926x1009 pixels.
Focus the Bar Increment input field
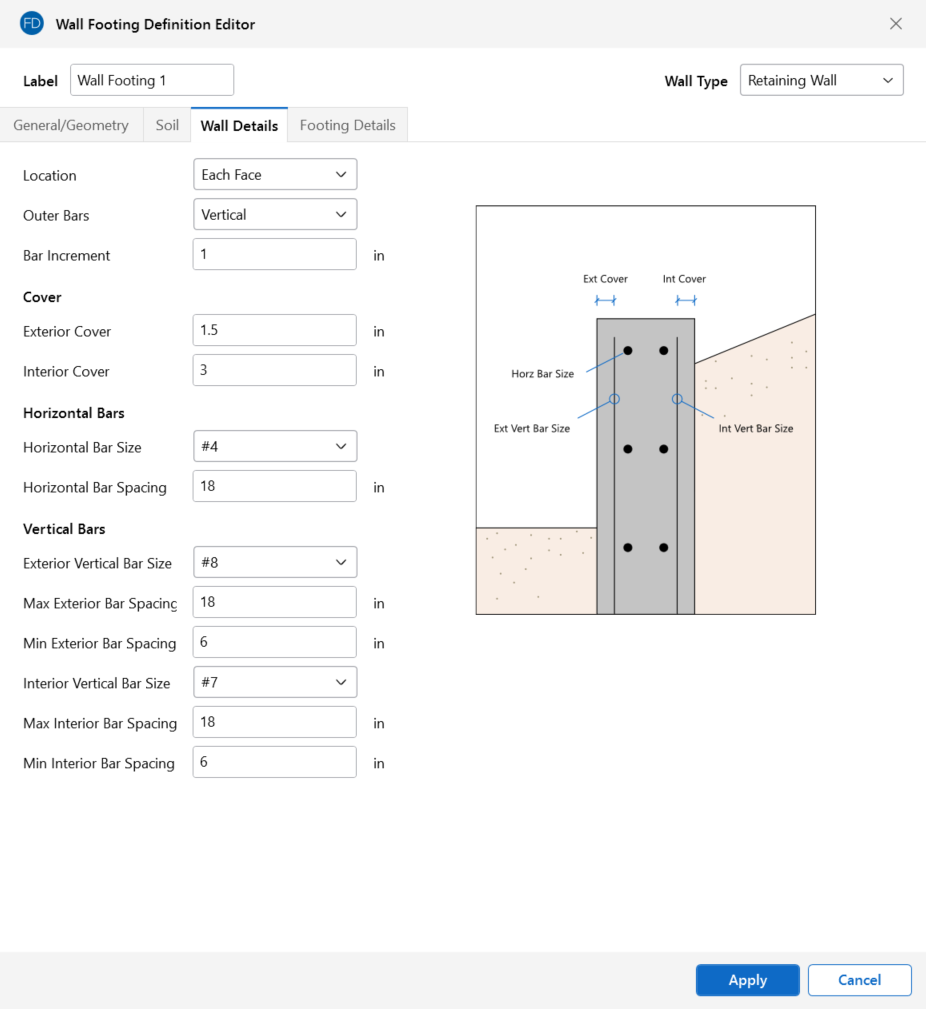point(275,255)
